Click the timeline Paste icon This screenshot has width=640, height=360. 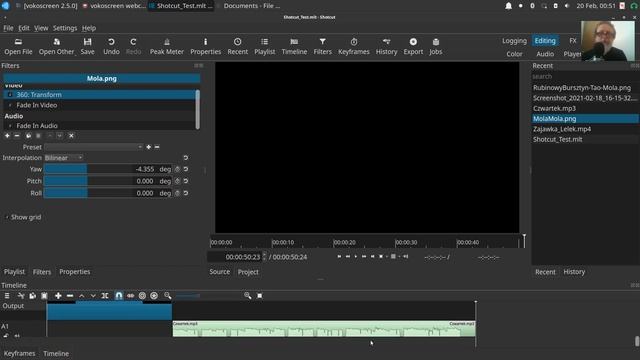(x=44, y=296)
